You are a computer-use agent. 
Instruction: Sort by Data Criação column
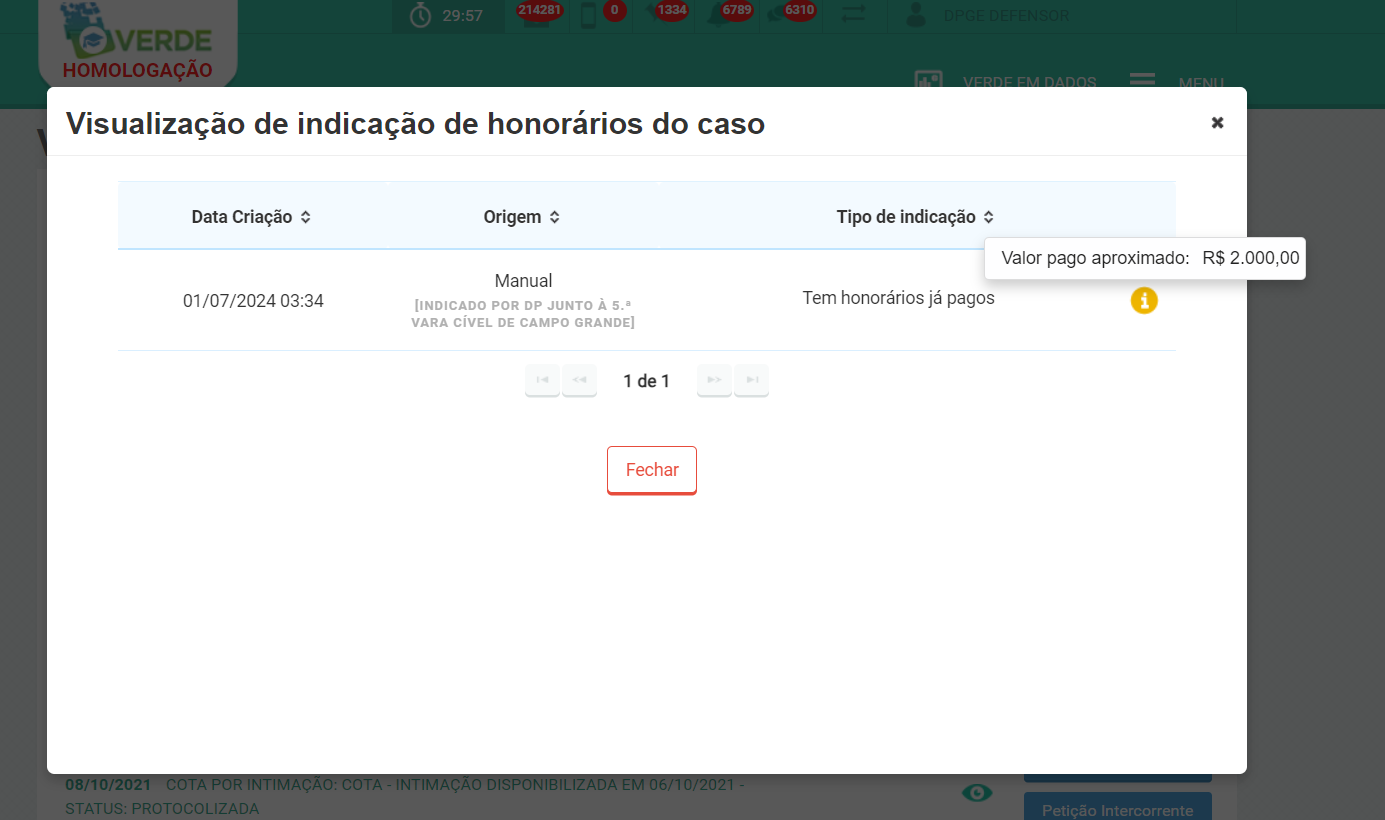[251, 217]
